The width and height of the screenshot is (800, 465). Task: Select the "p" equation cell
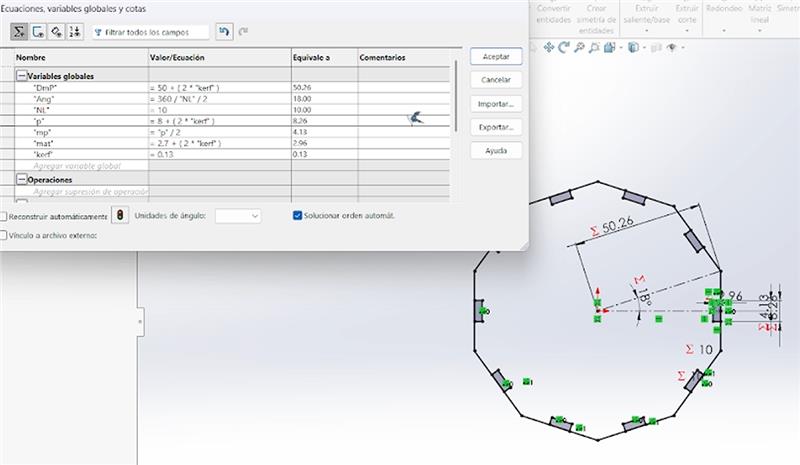pyautogui.click(x=219, y=121)
